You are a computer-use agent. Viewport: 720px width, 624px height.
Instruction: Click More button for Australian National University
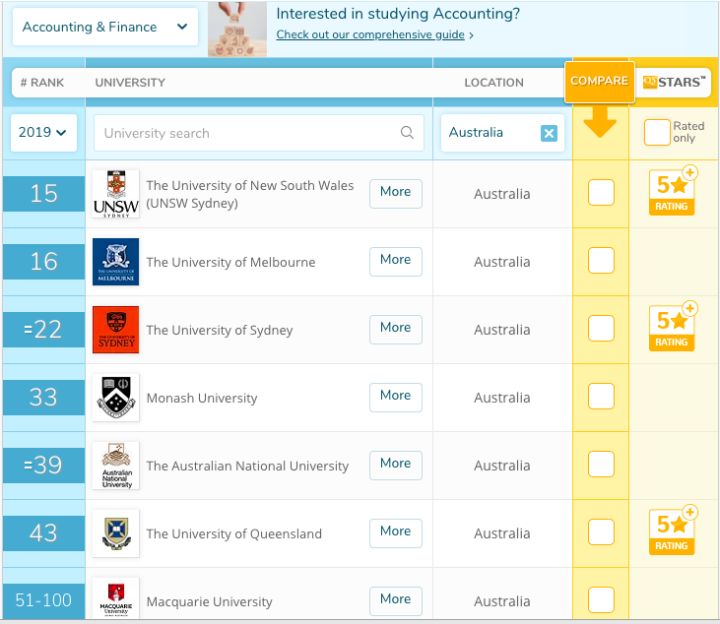[395, 464]
